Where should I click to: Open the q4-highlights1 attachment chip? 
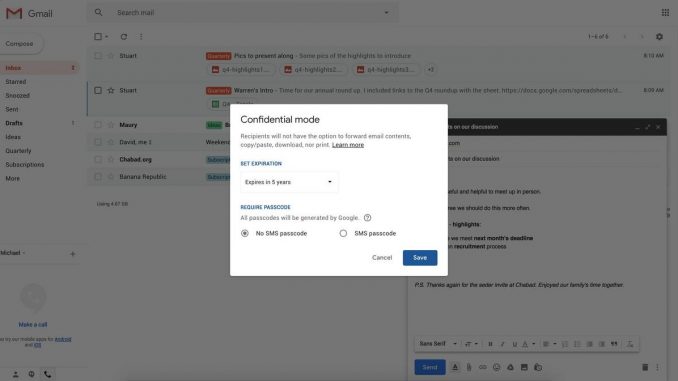[x=241, y=70]
